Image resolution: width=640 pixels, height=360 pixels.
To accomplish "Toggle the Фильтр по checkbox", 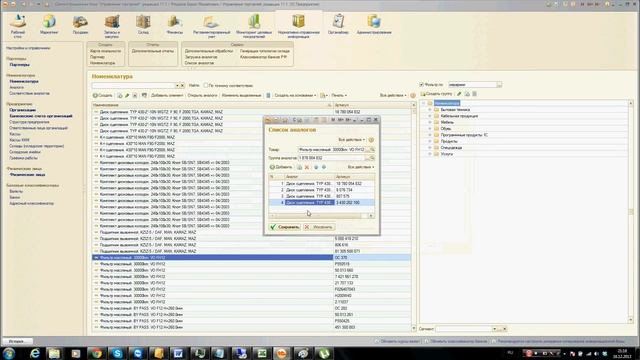I will pos(421,85).
